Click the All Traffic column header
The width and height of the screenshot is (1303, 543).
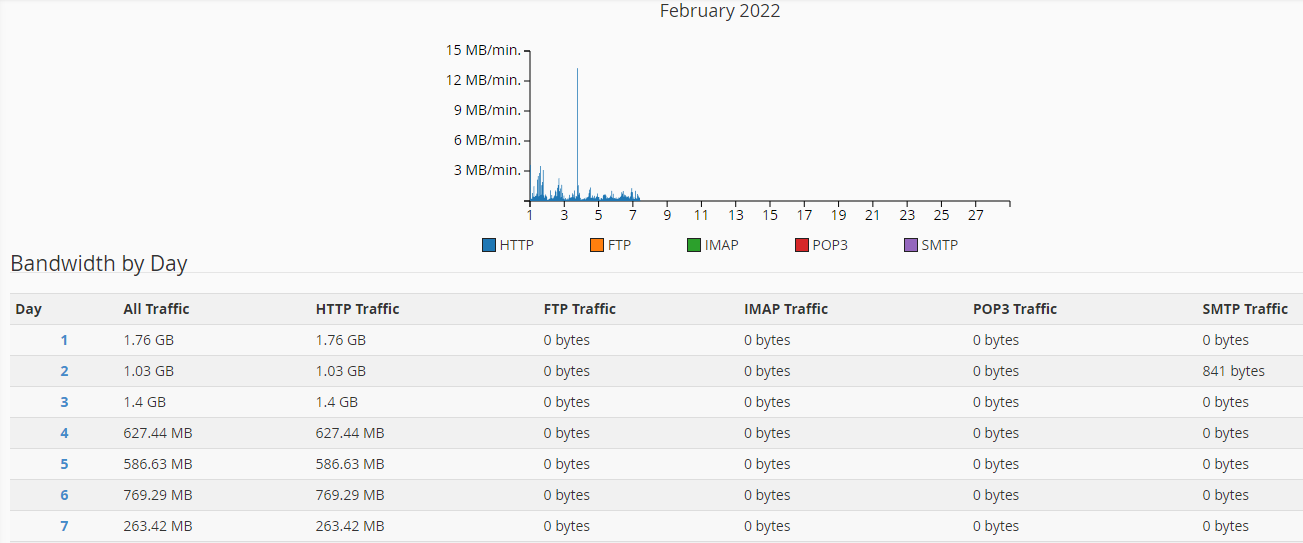pyautogui.click(x=156, y=309)
